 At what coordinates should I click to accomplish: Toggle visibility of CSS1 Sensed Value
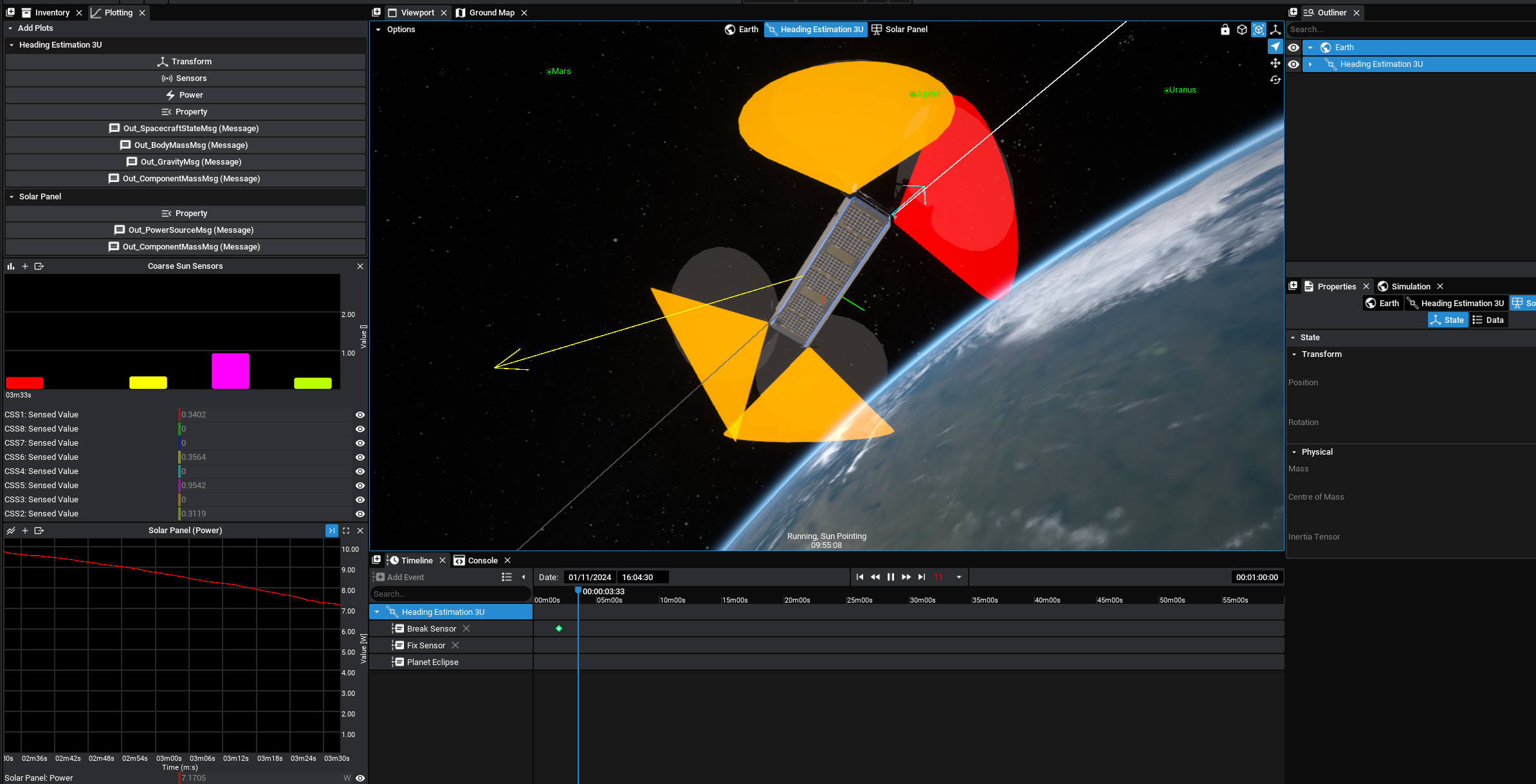coord(360,415)
